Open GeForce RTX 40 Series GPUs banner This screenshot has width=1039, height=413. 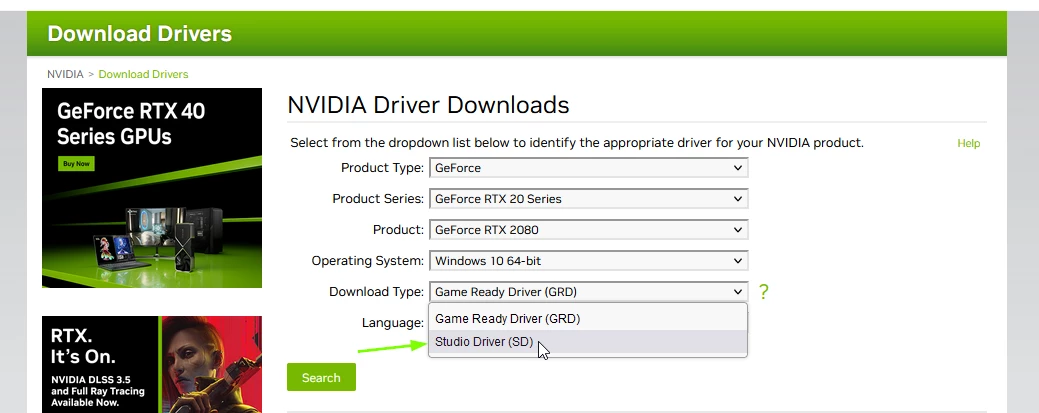click(152, 188)
